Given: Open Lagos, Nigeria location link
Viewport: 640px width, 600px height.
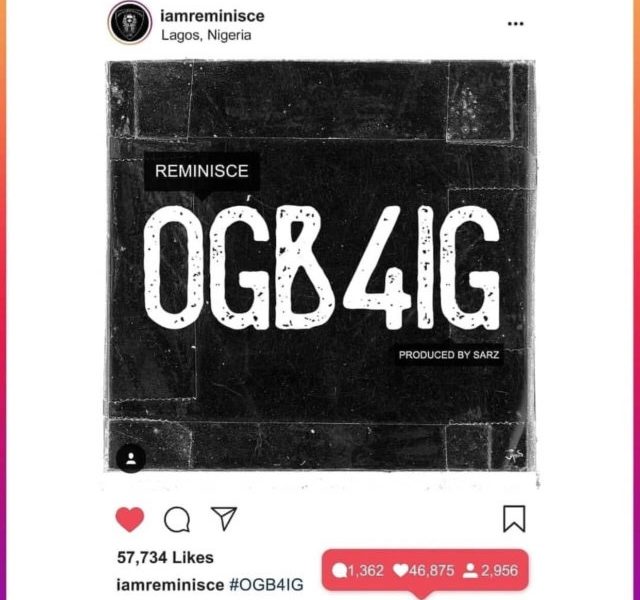Looking at the screenshot, I should point(206,35).
